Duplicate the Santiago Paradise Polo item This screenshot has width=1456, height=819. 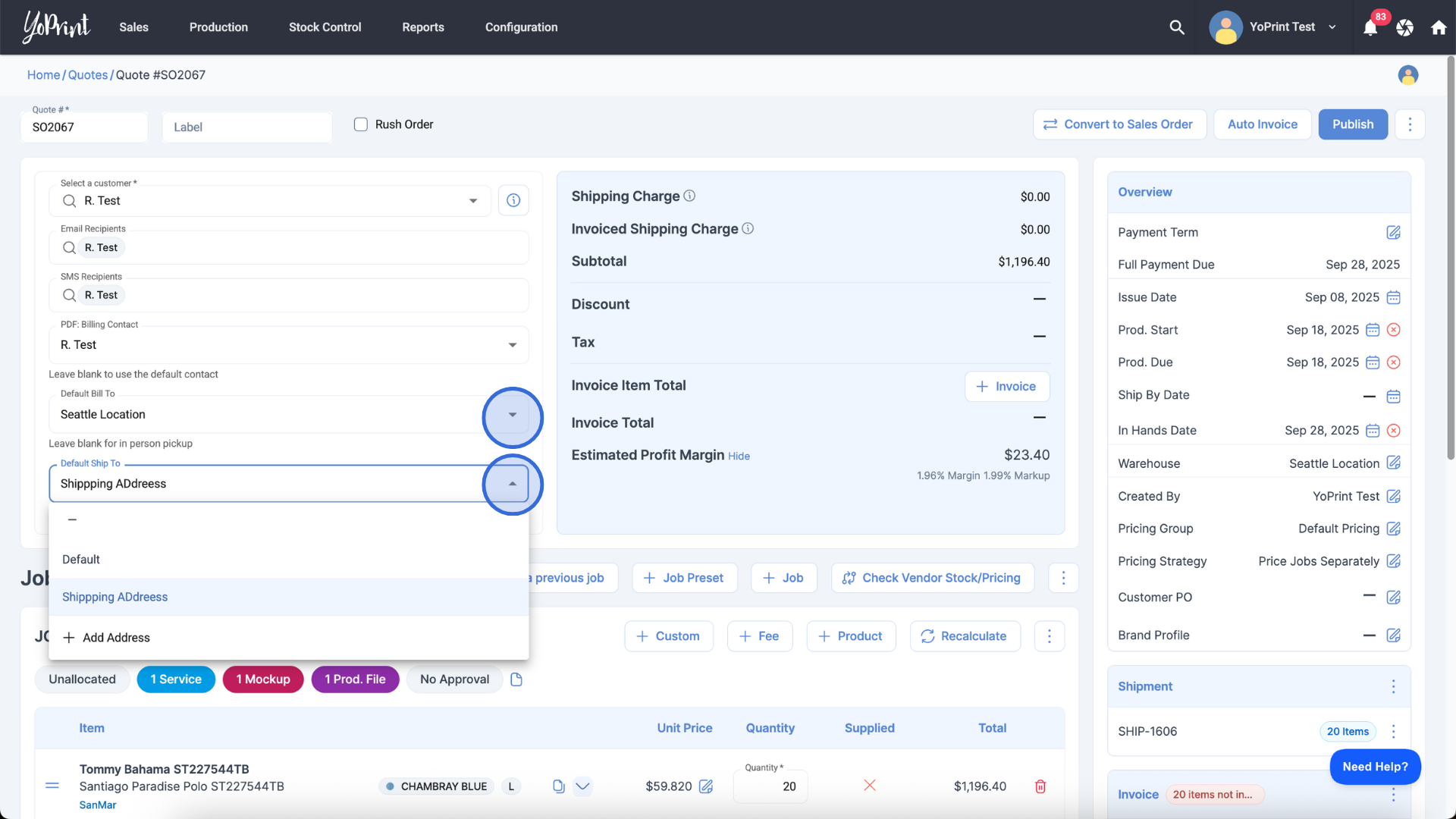click(559, 786)
